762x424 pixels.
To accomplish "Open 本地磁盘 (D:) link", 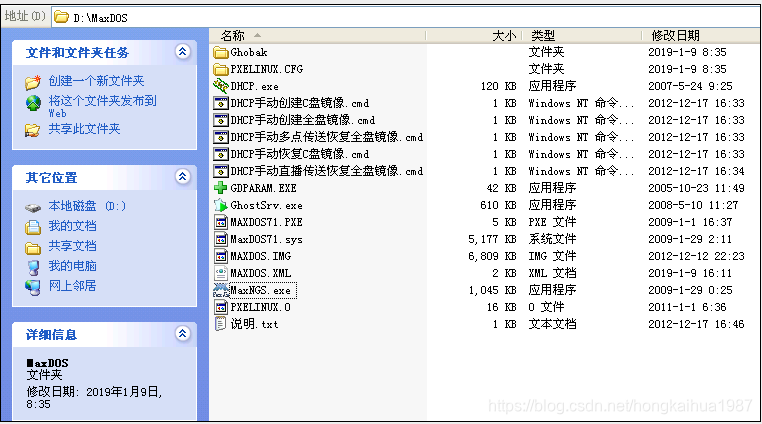I will (x=87, y=206).
